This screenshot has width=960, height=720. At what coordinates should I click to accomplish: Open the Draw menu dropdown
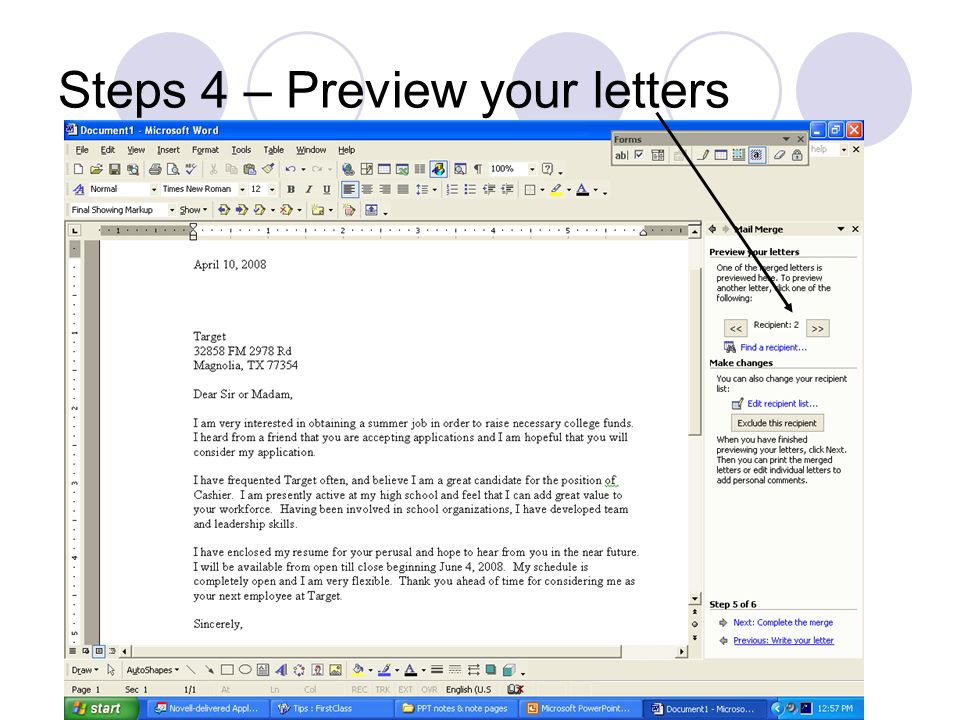point(84,670)
